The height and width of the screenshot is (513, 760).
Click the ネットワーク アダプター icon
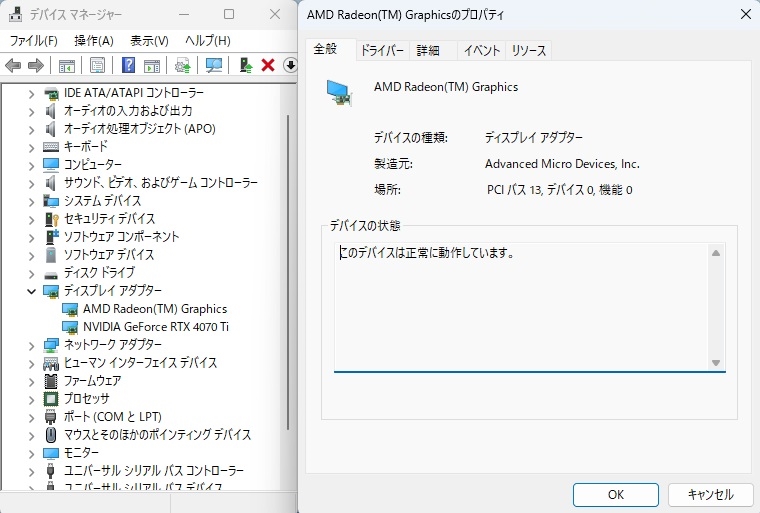coord(51,345)
